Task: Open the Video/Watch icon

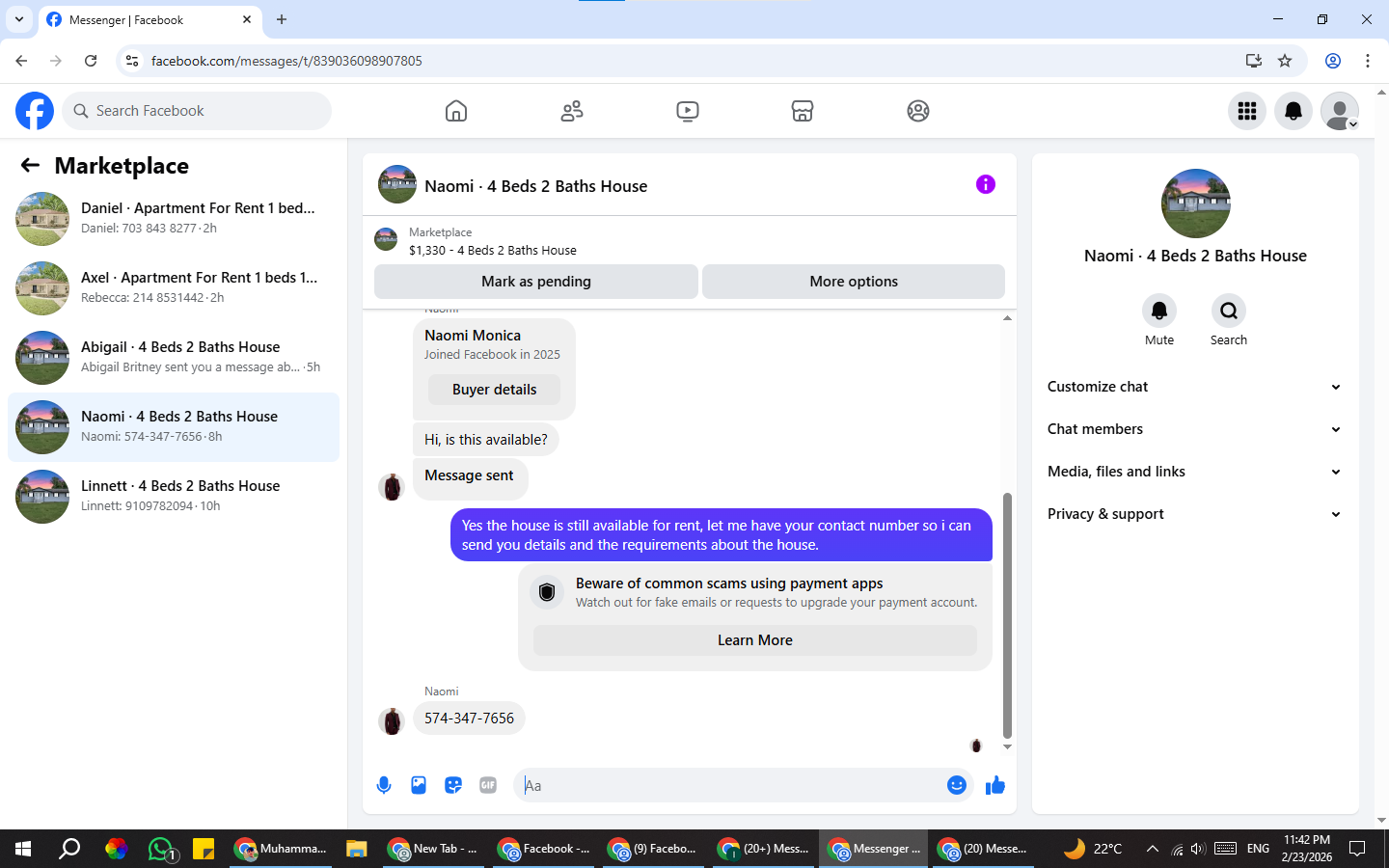Action: (688, 111)
